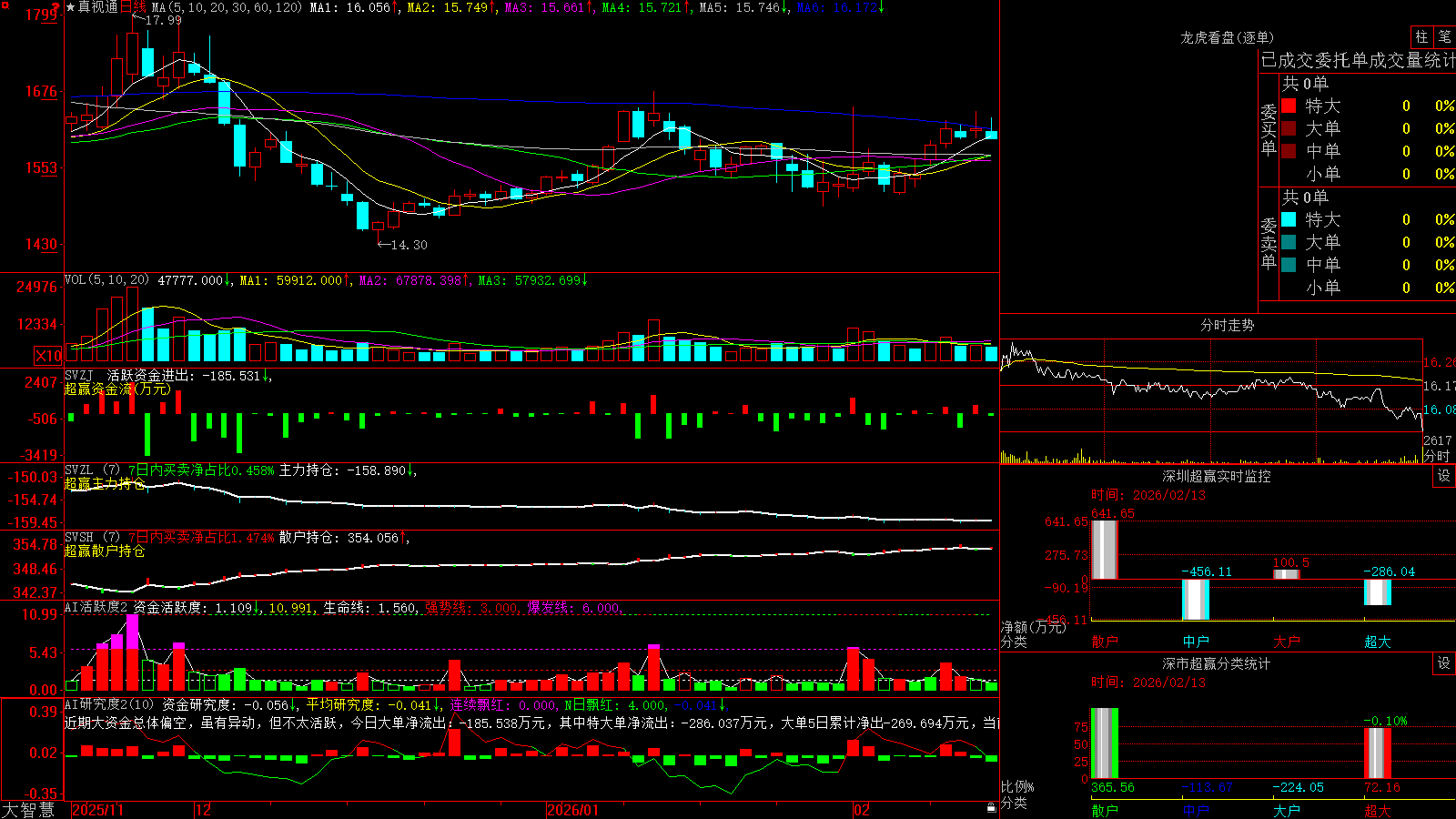Viewport: 1456px width, 819px height.
Task: Click the 中户 label under 深圳超赢实时监控
Action: coord(1196,642)
